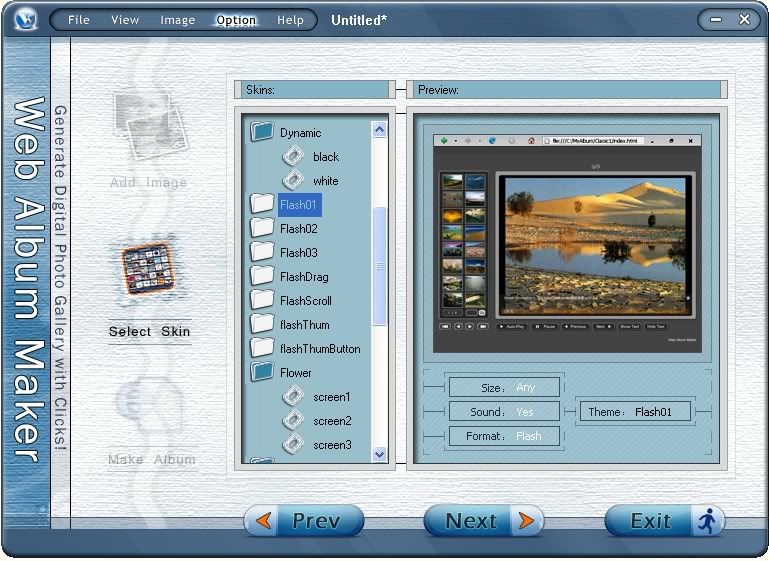
Task: Click the flashThumButton folder icon
Action: (261, 348)
